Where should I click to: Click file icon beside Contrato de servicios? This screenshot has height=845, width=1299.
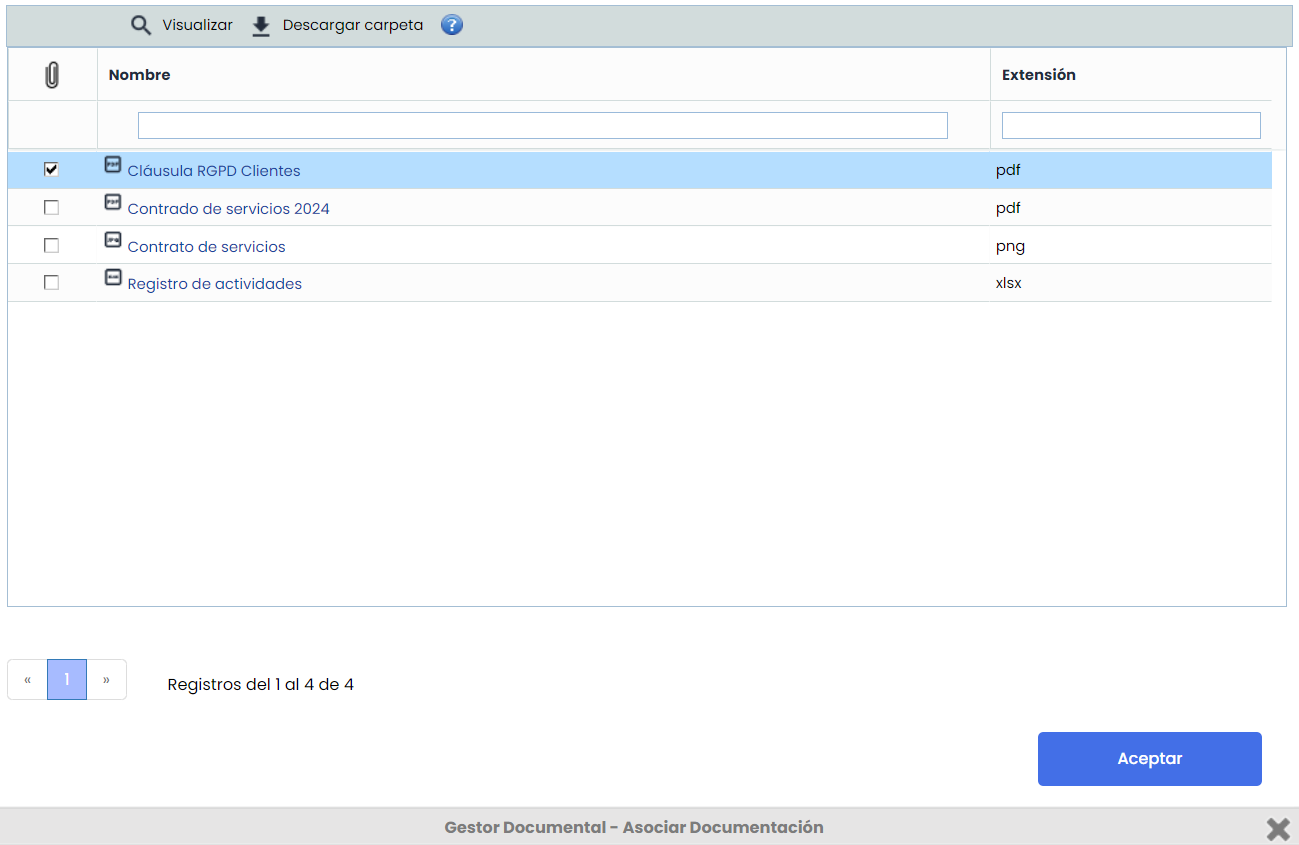tap(113, 240)
